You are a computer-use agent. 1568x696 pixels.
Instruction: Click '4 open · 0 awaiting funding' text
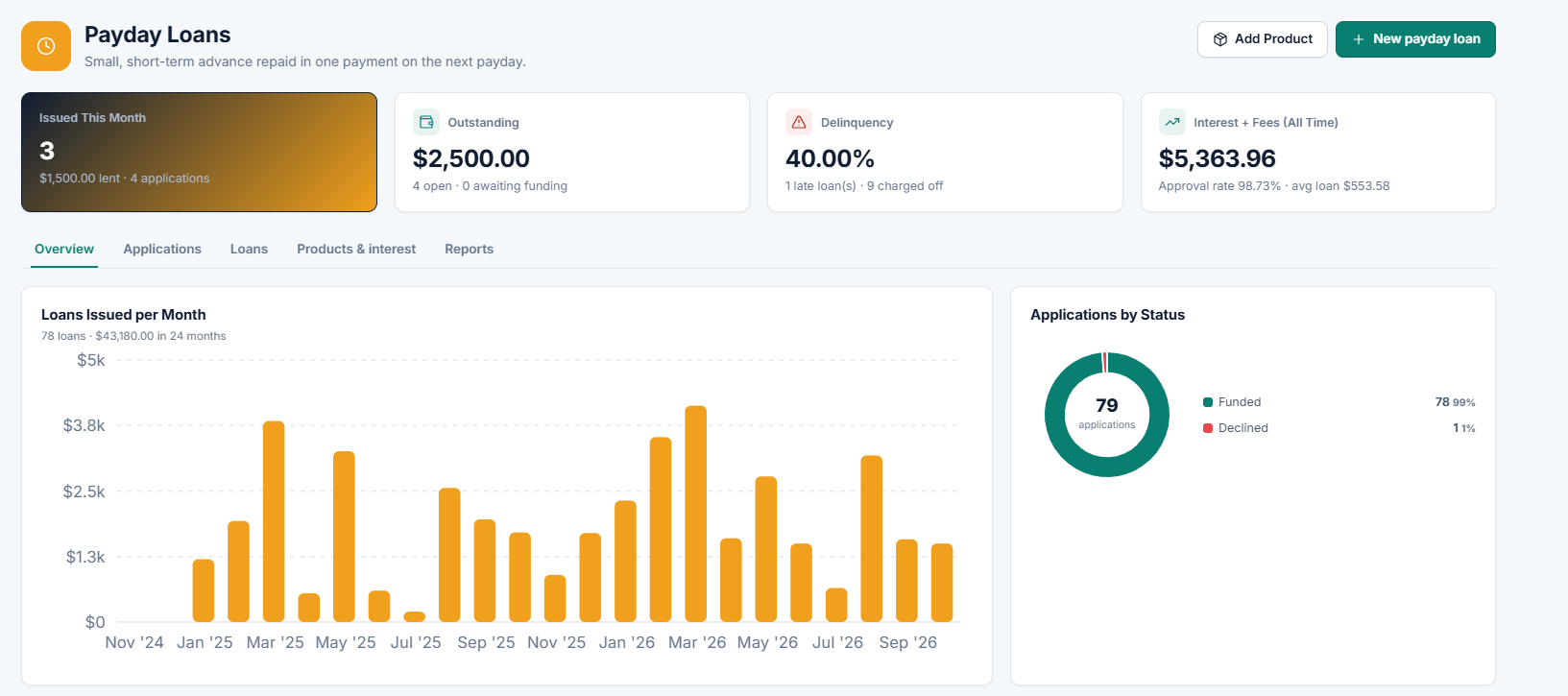pyautogui.click(x=490, y=186)
